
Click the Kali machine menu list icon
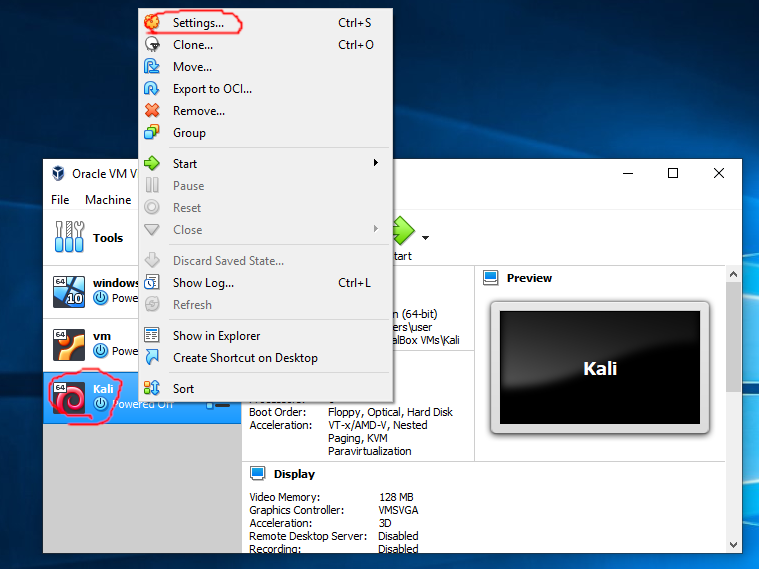pyautogui.click(x=218, y=404)
